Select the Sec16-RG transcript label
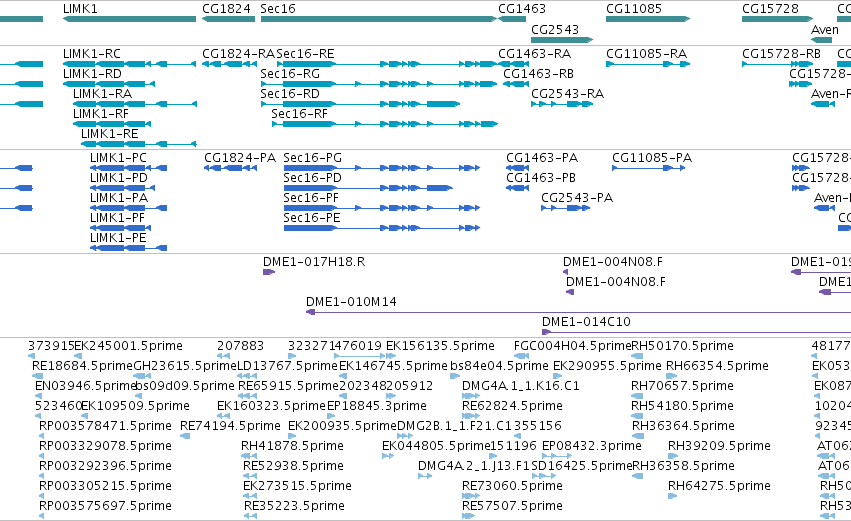The width and height of the screenshot is (851, 521). coord(290,74)
